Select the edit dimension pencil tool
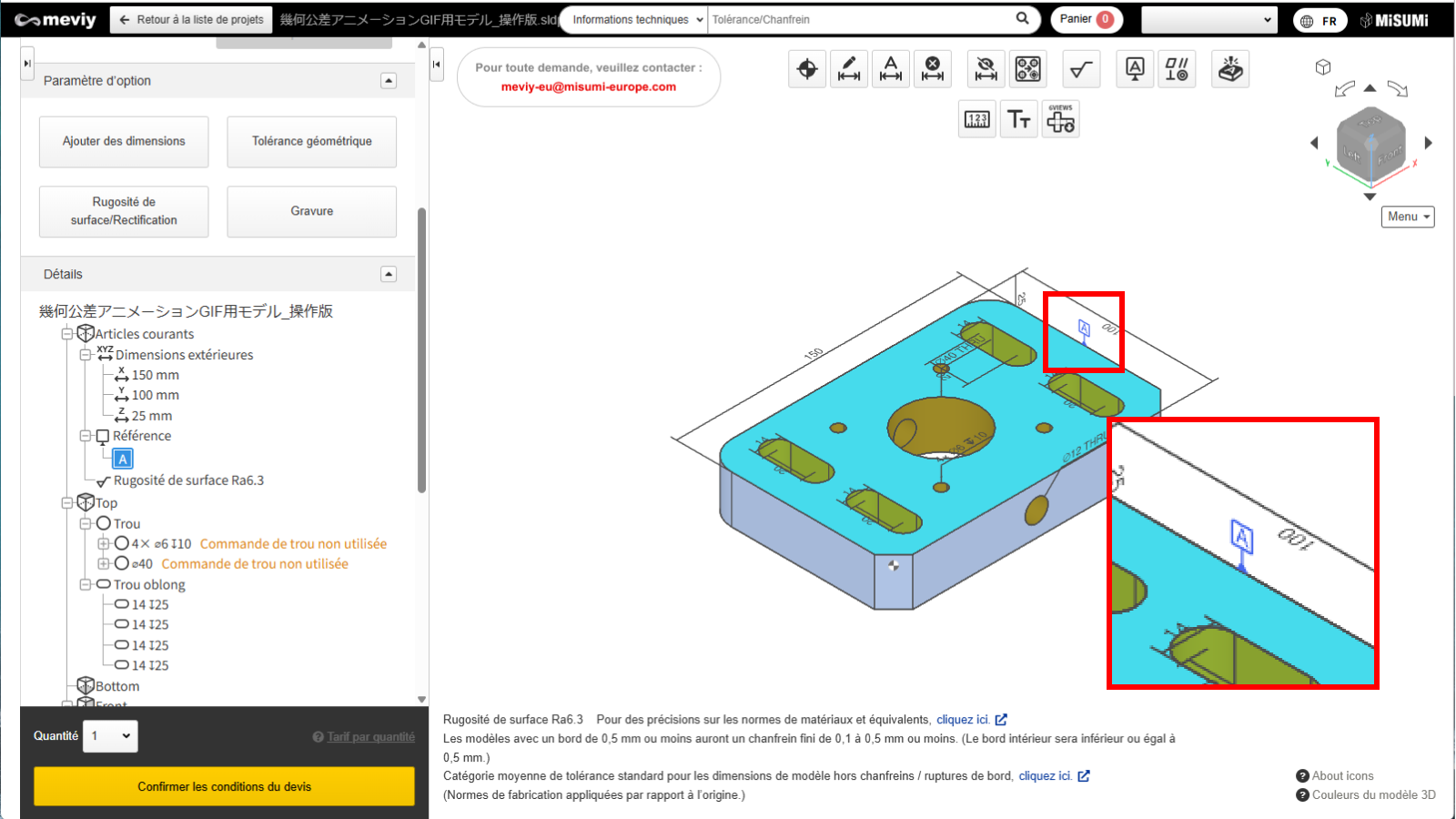The width and height of the screenshot is (1456, 819). pos(849,69)
